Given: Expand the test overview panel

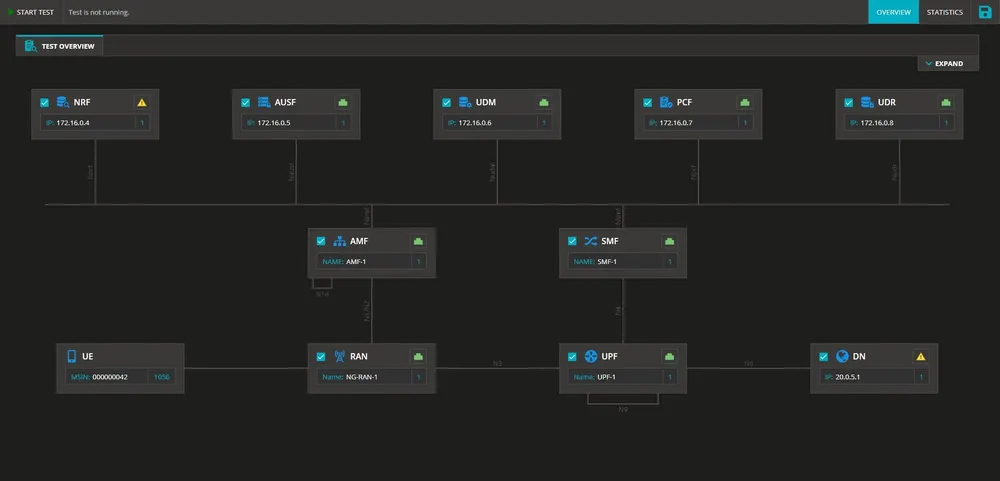Looking at the screenshot, I should (944, 63).
